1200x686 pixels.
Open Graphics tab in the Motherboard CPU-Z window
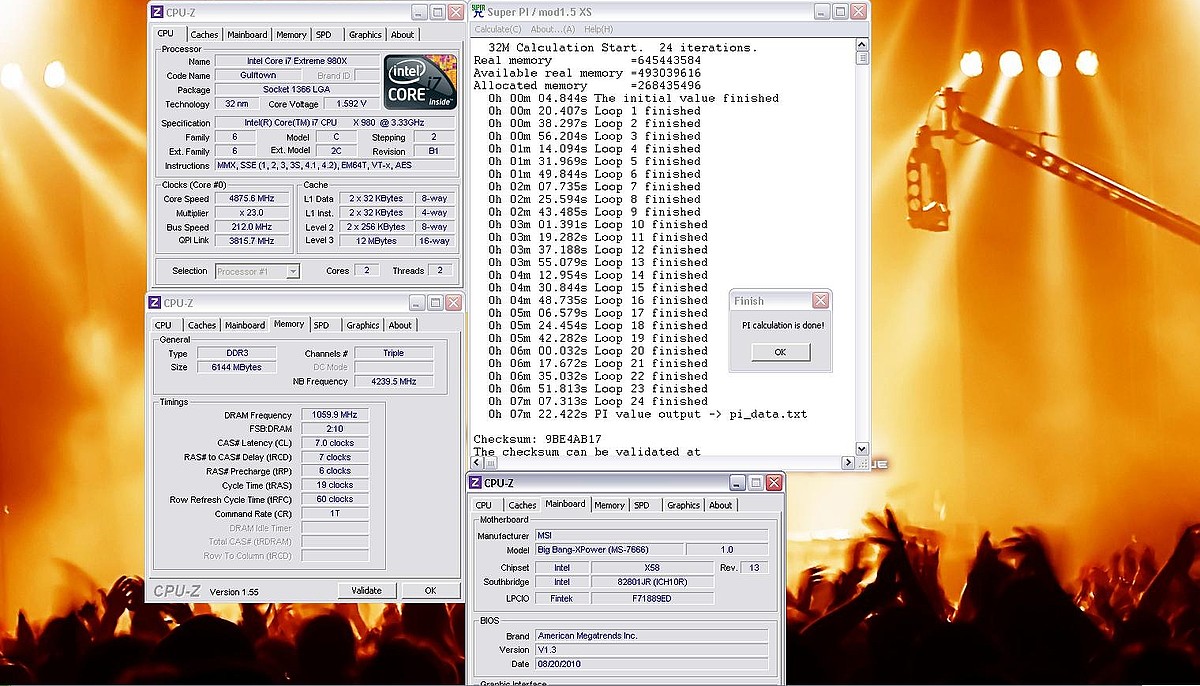[x=683, y=505]
